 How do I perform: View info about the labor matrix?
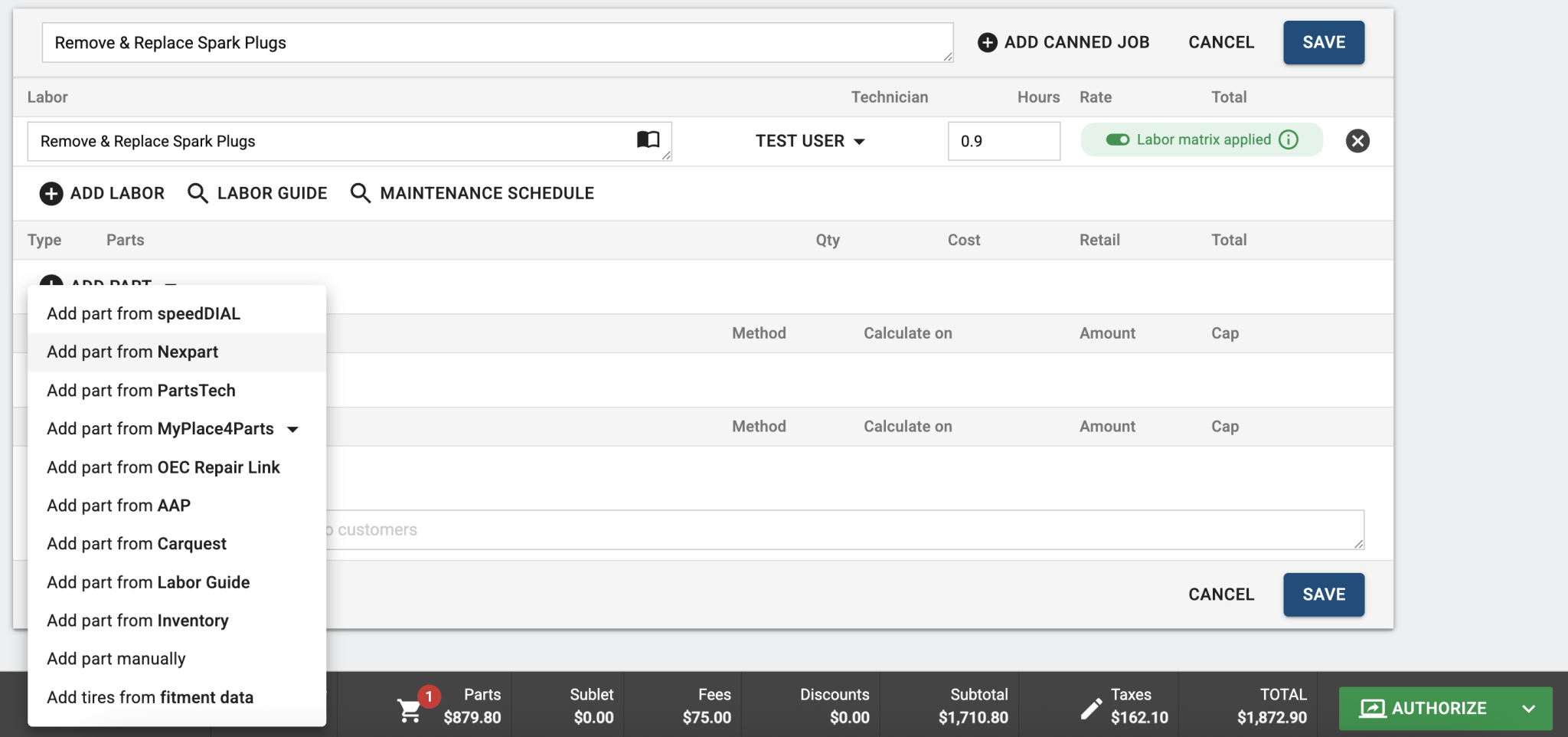coord(1291,139)
